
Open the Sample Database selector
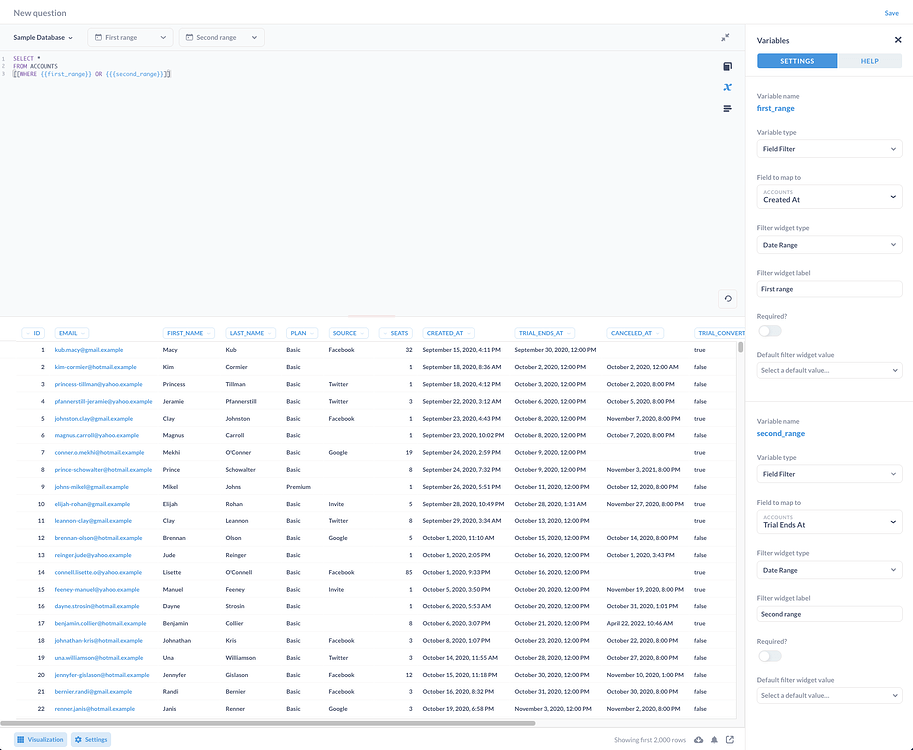coord(43,37)
